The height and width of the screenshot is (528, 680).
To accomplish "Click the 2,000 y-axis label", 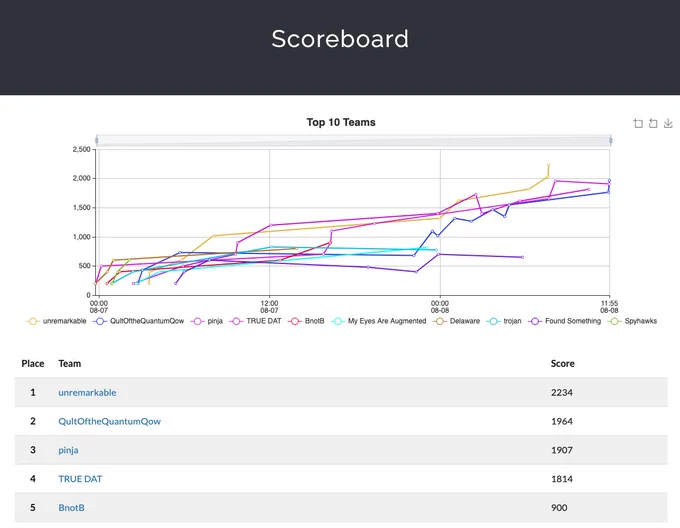I will 82,179.
